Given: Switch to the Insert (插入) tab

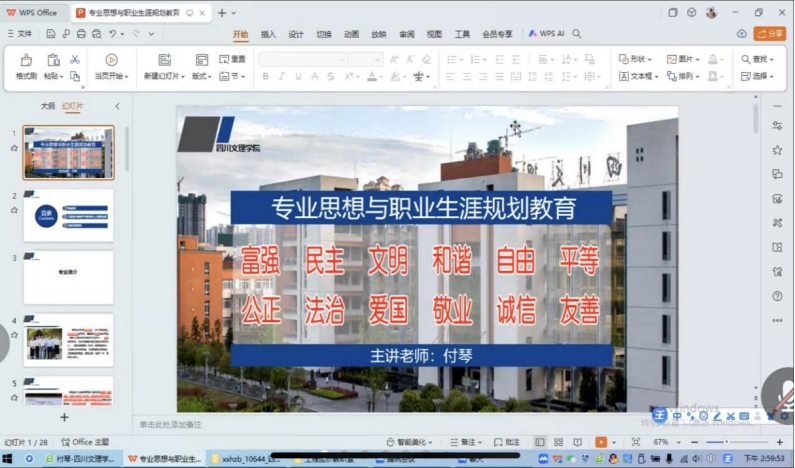Looking at the screenshot, I should coord(268,33).
